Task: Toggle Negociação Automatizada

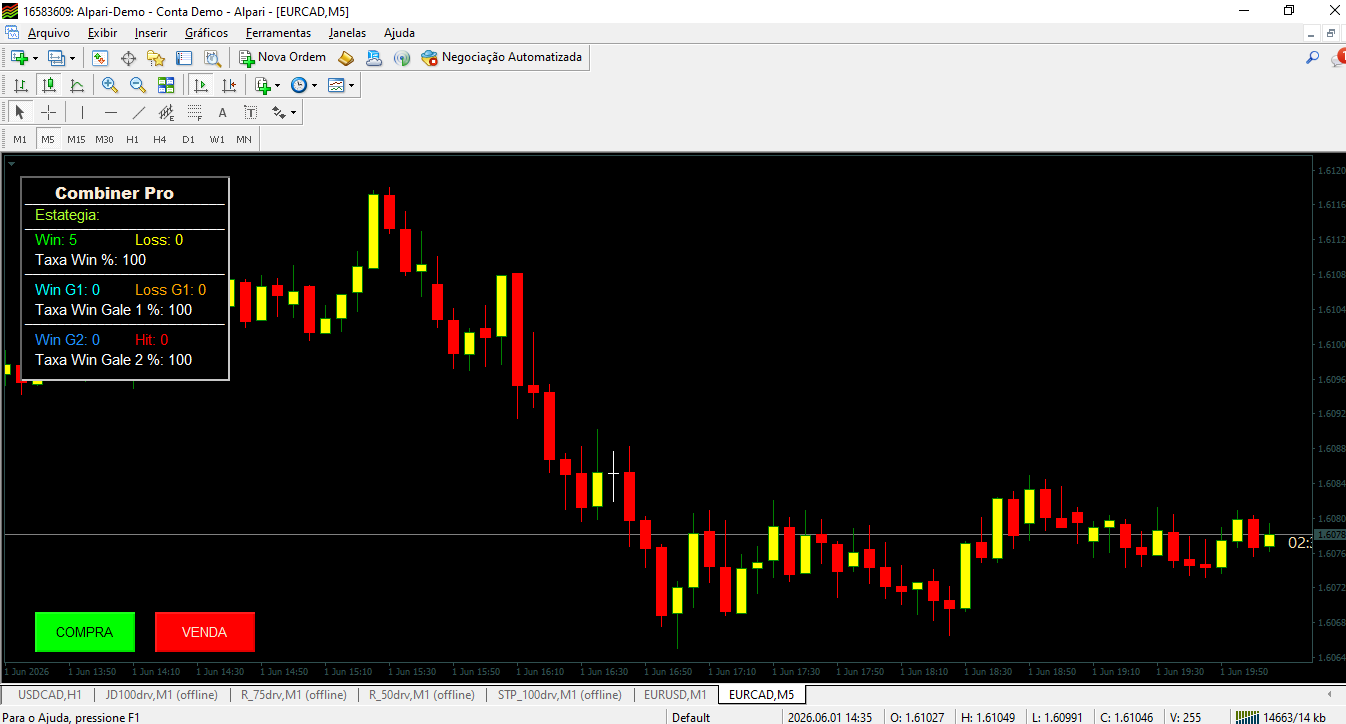Action: (x=501, y=58)
